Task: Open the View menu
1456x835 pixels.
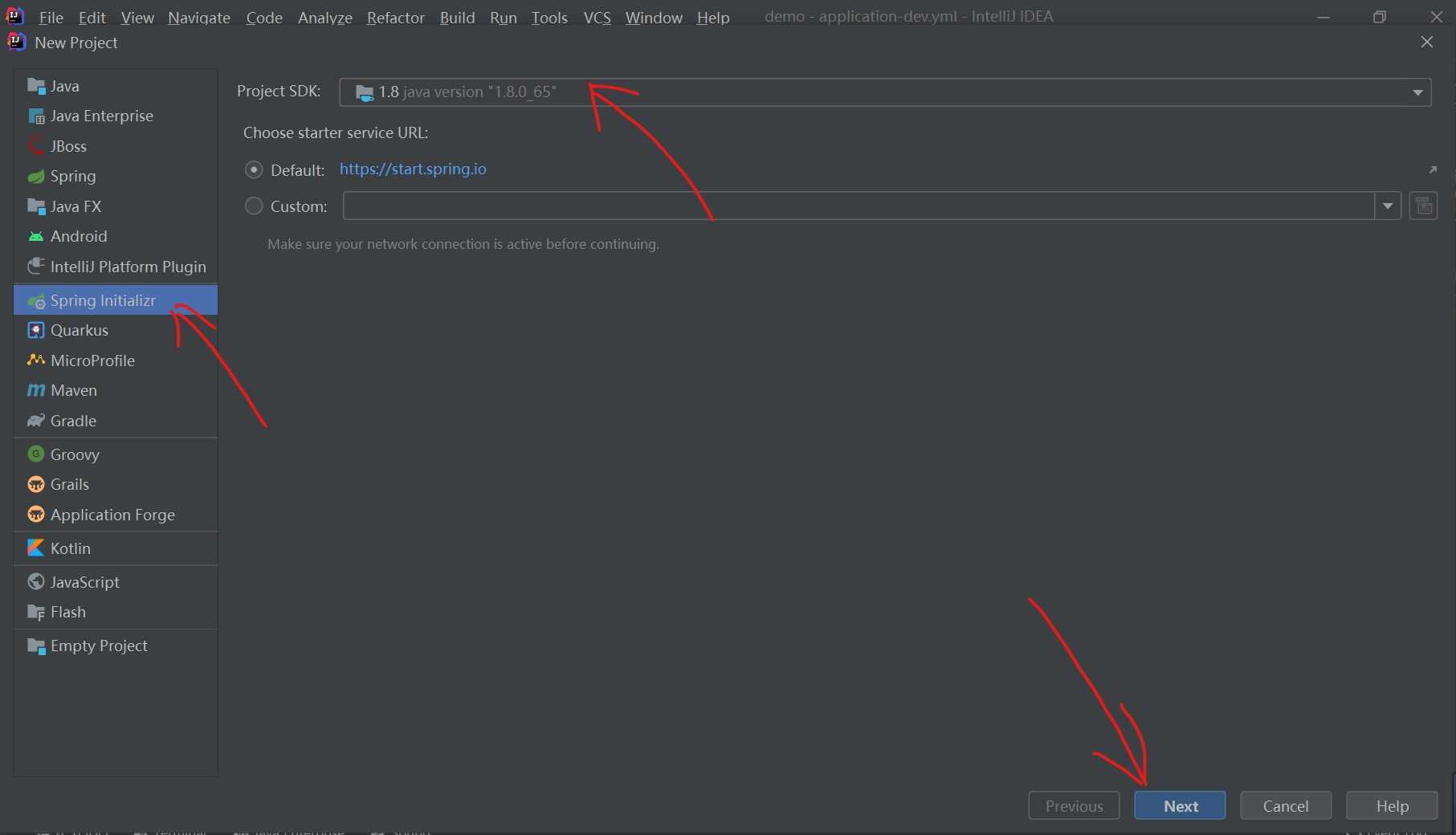Action: coord(137,17)
